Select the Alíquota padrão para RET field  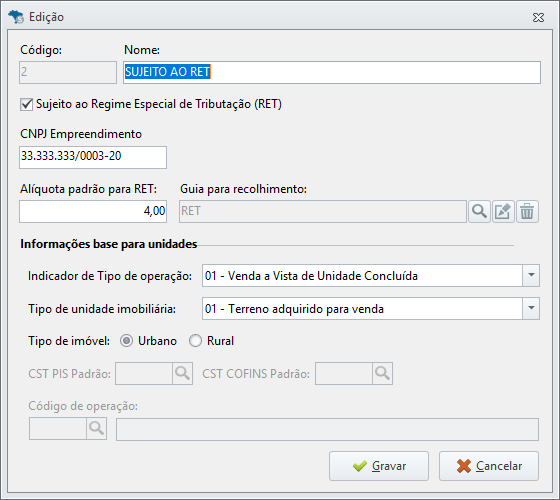tap(93, 211)
